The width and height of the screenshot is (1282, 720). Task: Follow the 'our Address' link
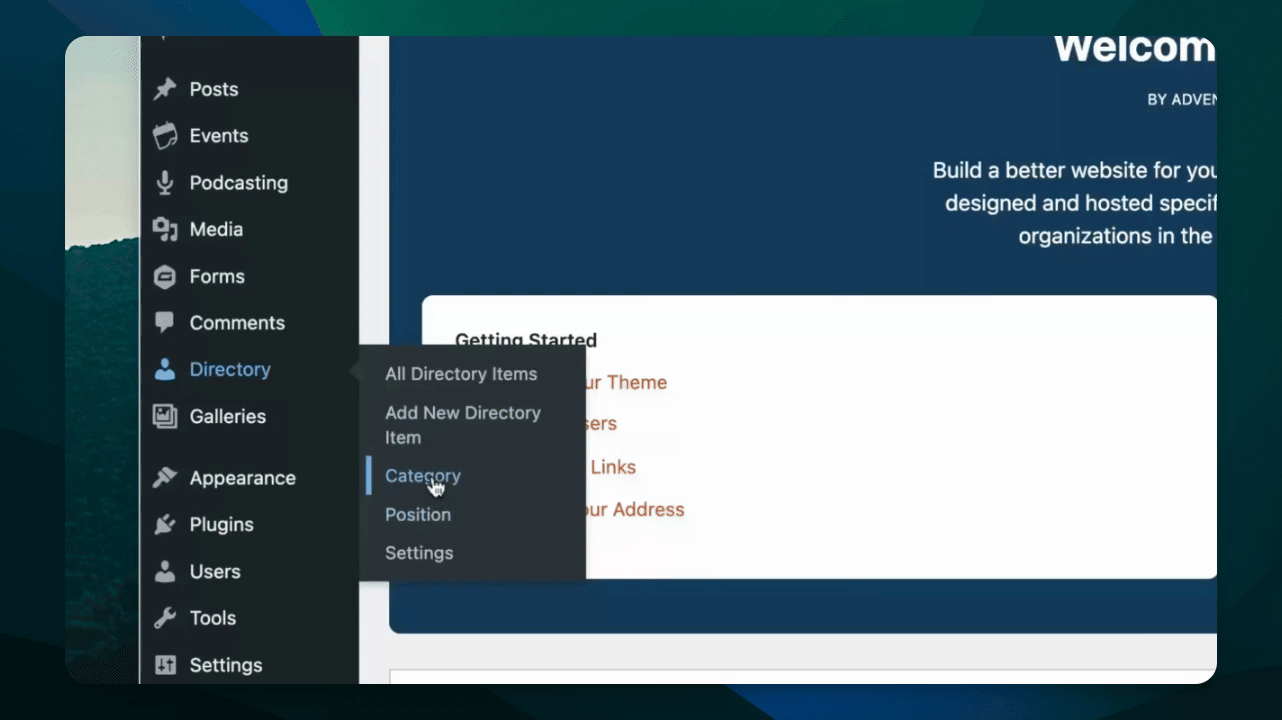(x=635, y=510)
